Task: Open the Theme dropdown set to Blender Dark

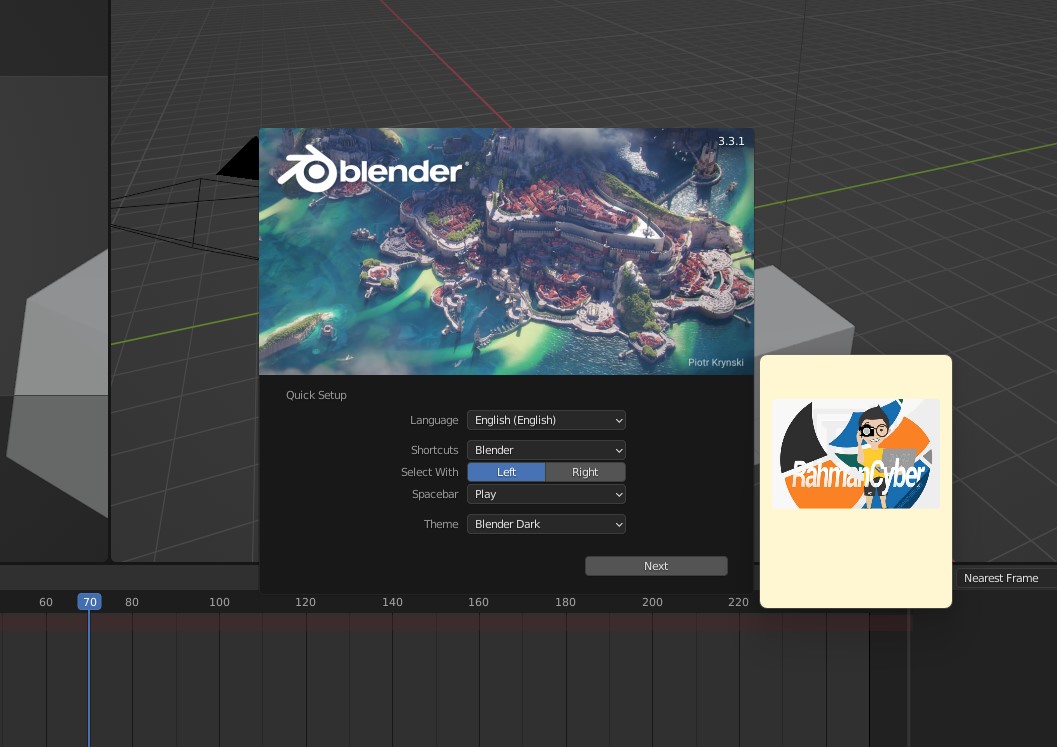Action: click(x=546, y=524)
